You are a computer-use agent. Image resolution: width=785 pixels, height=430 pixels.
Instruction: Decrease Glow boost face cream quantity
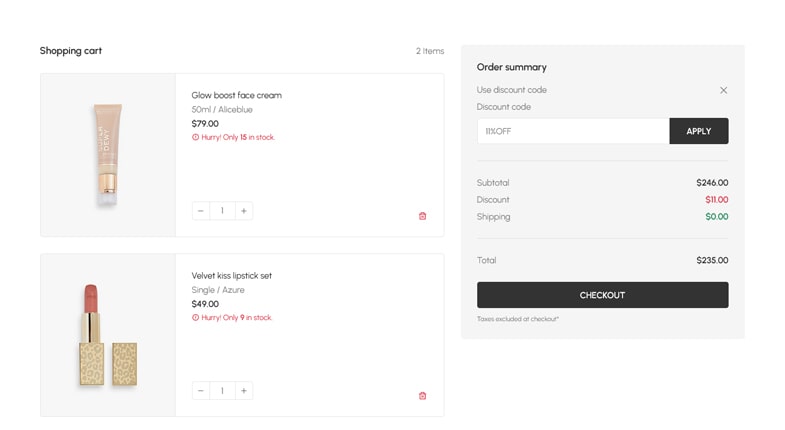click(201, 211)
